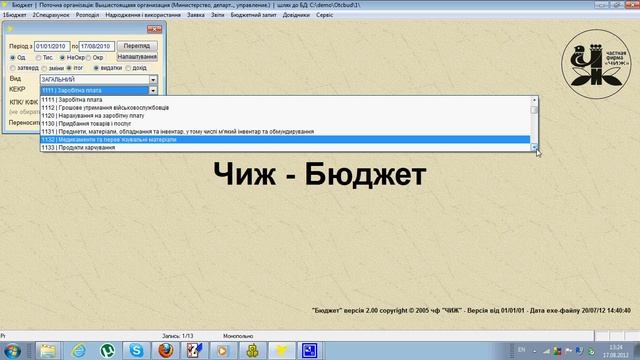Click the dropdown list scroll-down arrow
The width and height of the screenshot is (640, 360).
pos(534,147)
